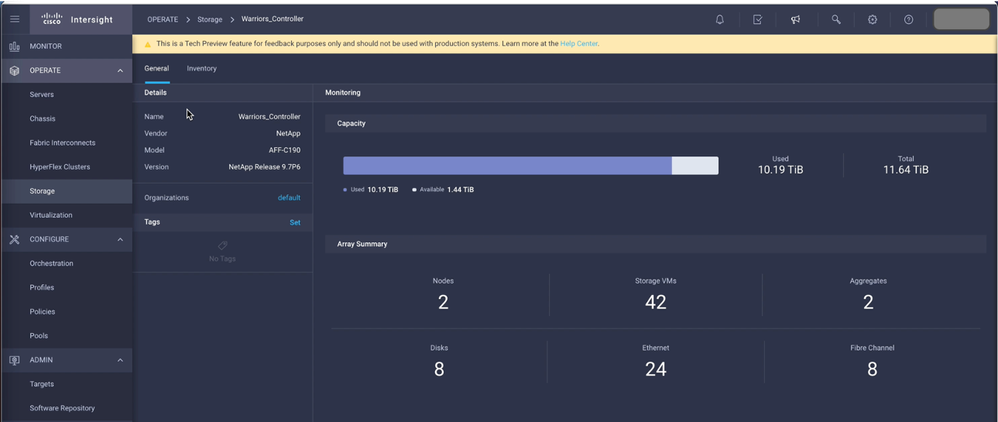The image size is (998, 422).
Task: Click the capacity usage bar
Action: (x=530, y=166)
